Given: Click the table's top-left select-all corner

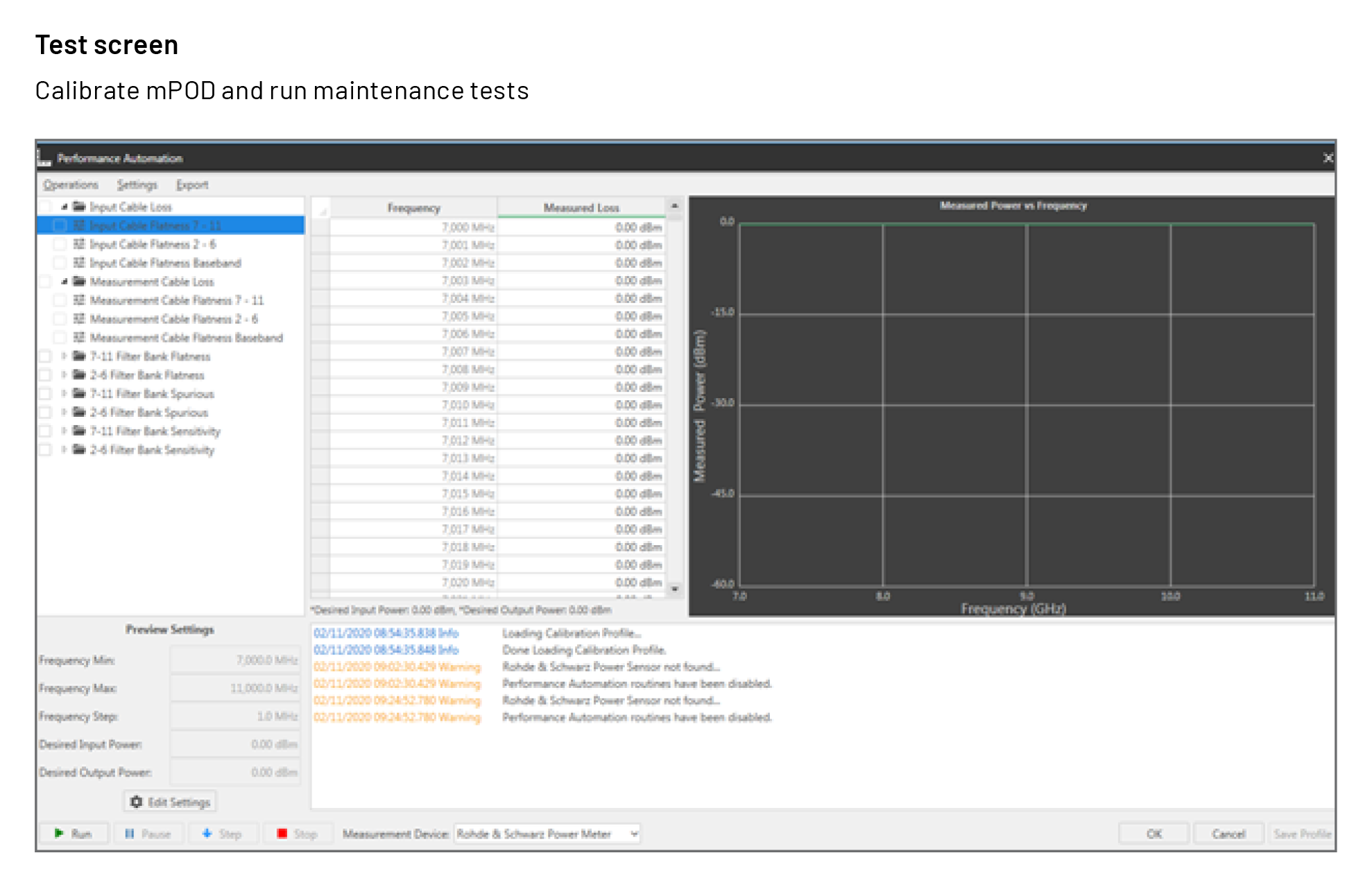Looking at the screenshot, I should pos(320,207).
